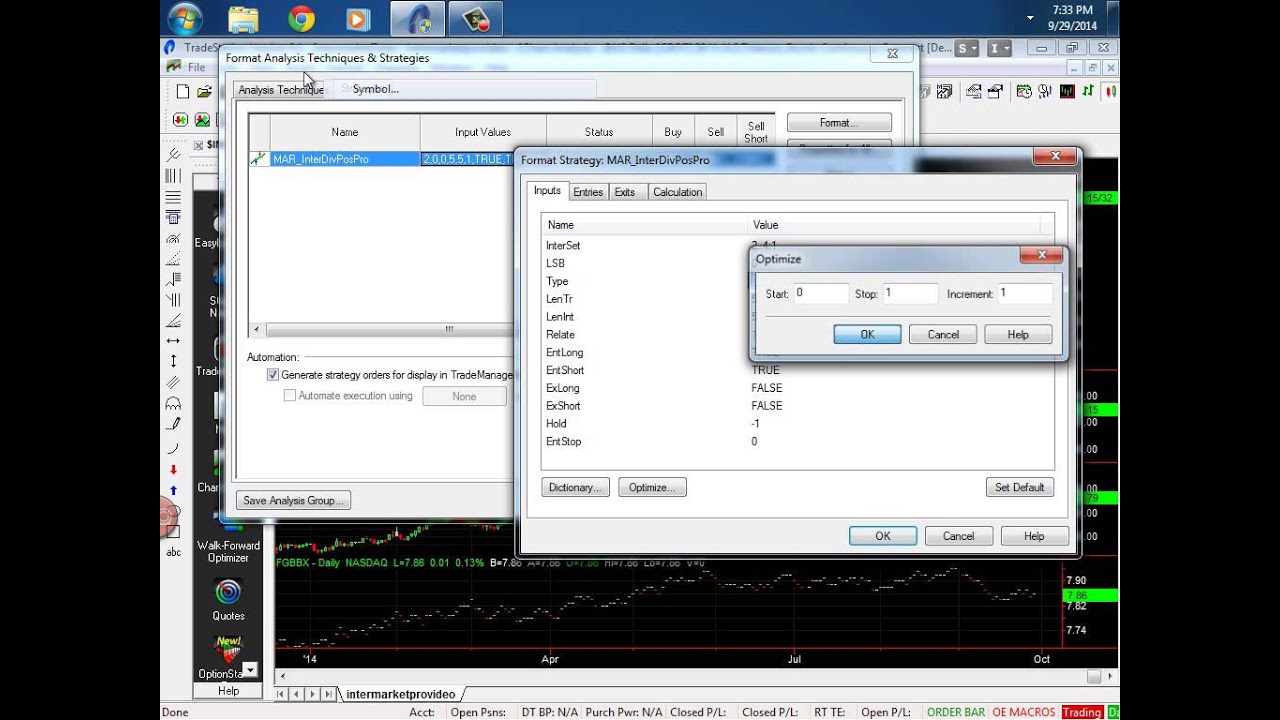Click the calendar clock toolbar icon
This screenshot has height=720, width=1280.
[x=1023, y=91]
